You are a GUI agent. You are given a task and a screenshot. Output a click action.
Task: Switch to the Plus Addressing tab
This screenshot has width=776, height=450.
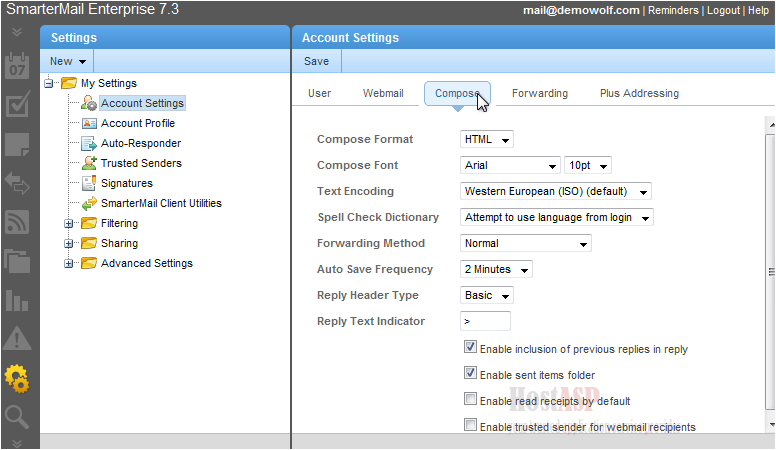(x=639, y=93)
